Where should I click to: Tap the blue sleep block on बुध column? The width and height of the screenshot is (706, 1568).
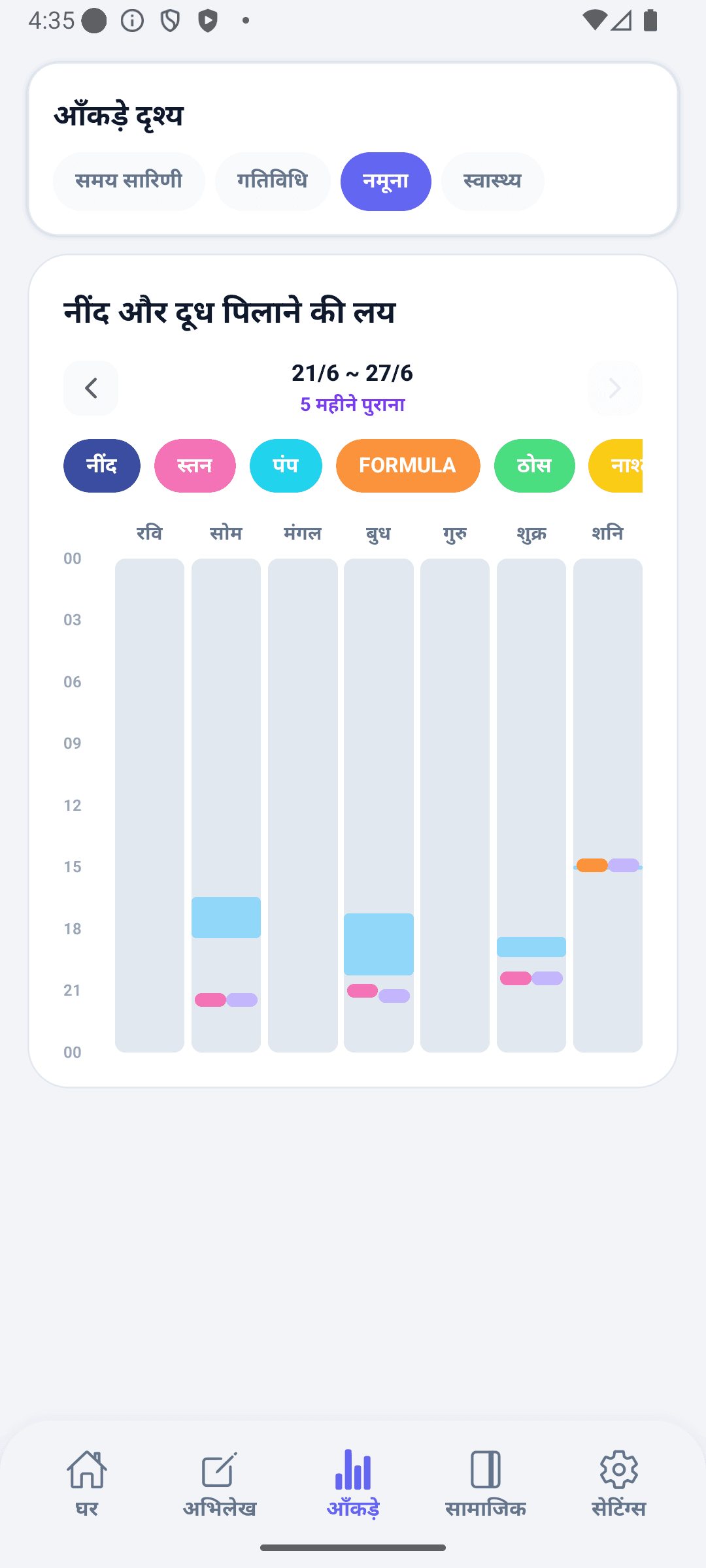[x=378, y=944]
